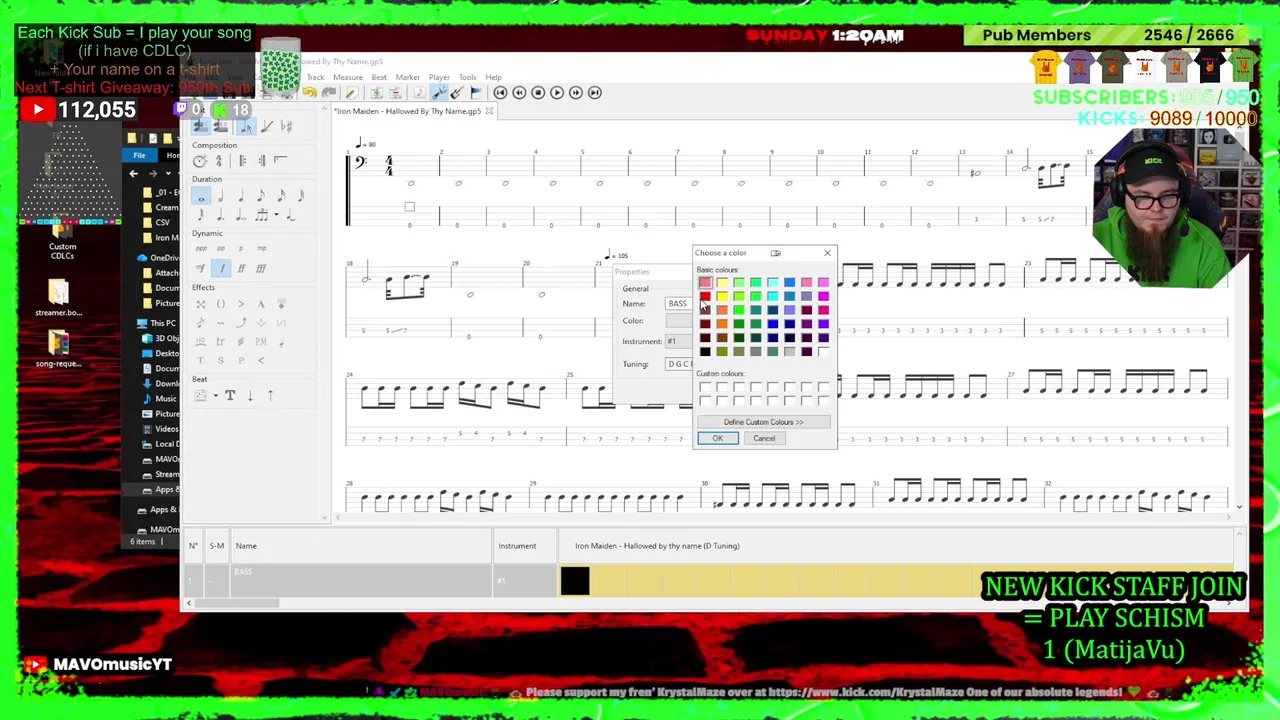
Task: Click the repeat open icon in Composition
Action: click(x=242, y=160)
